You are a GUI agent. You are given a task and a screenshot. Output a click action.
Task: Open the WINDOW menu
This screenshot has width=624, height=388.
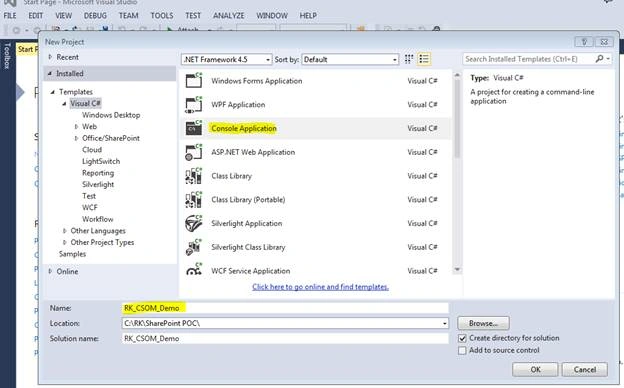tap(272, 16)
